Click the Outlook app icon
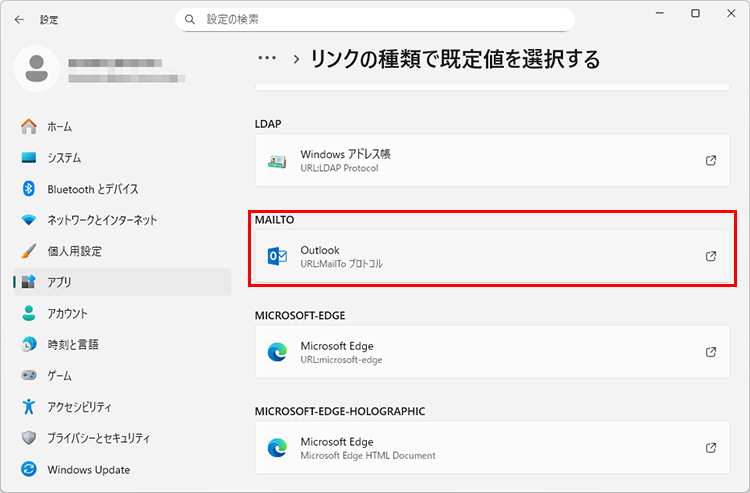750x493 pixels. [277, 256]
